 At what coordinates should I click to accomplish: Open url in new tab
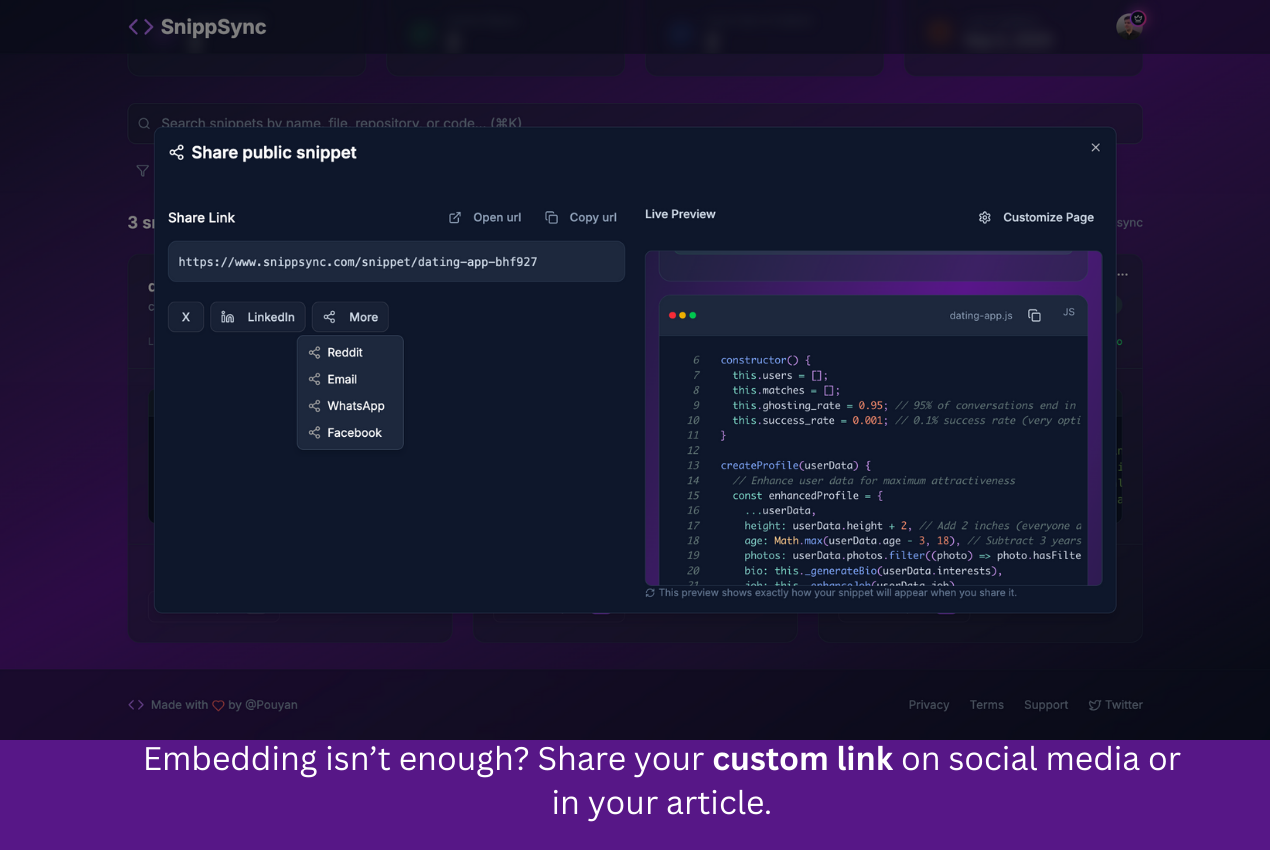pyautogui.click(x=485, y=218)
